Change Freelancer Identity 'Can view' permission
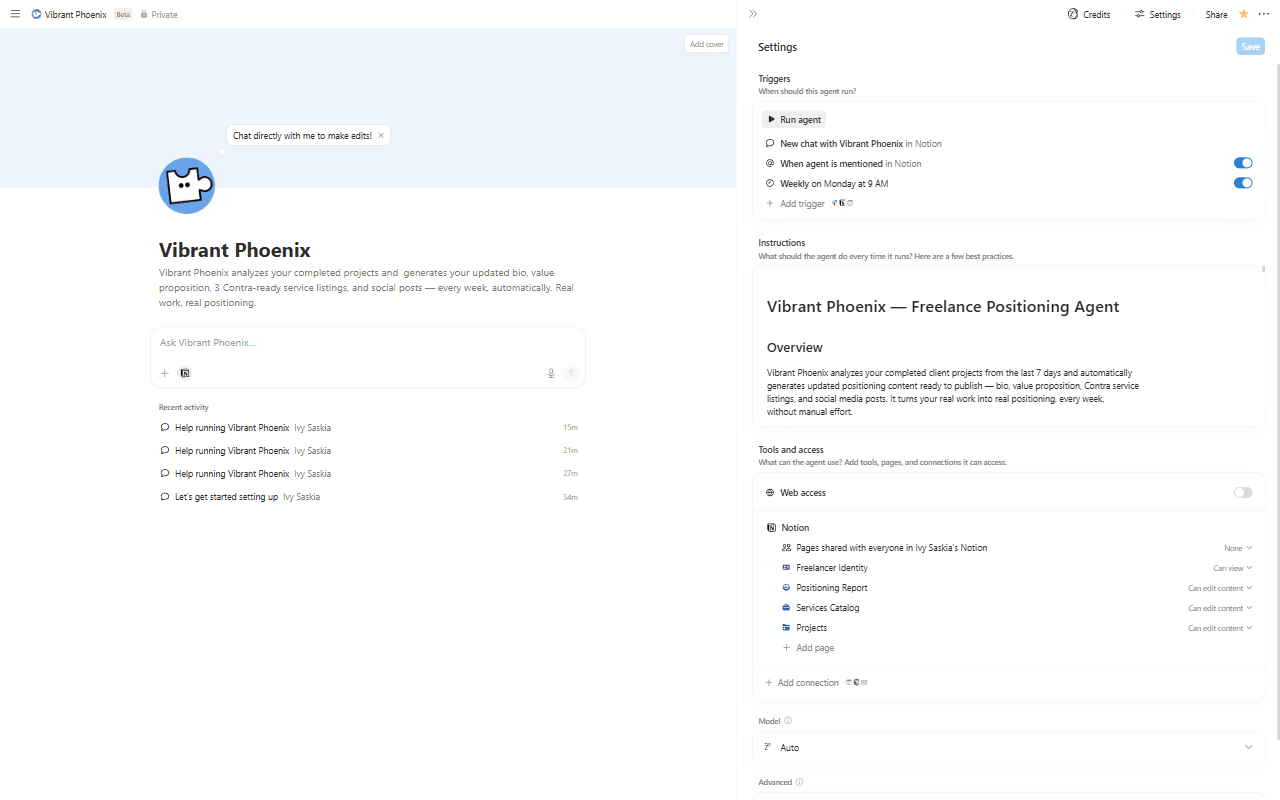 coord(1232,568)
